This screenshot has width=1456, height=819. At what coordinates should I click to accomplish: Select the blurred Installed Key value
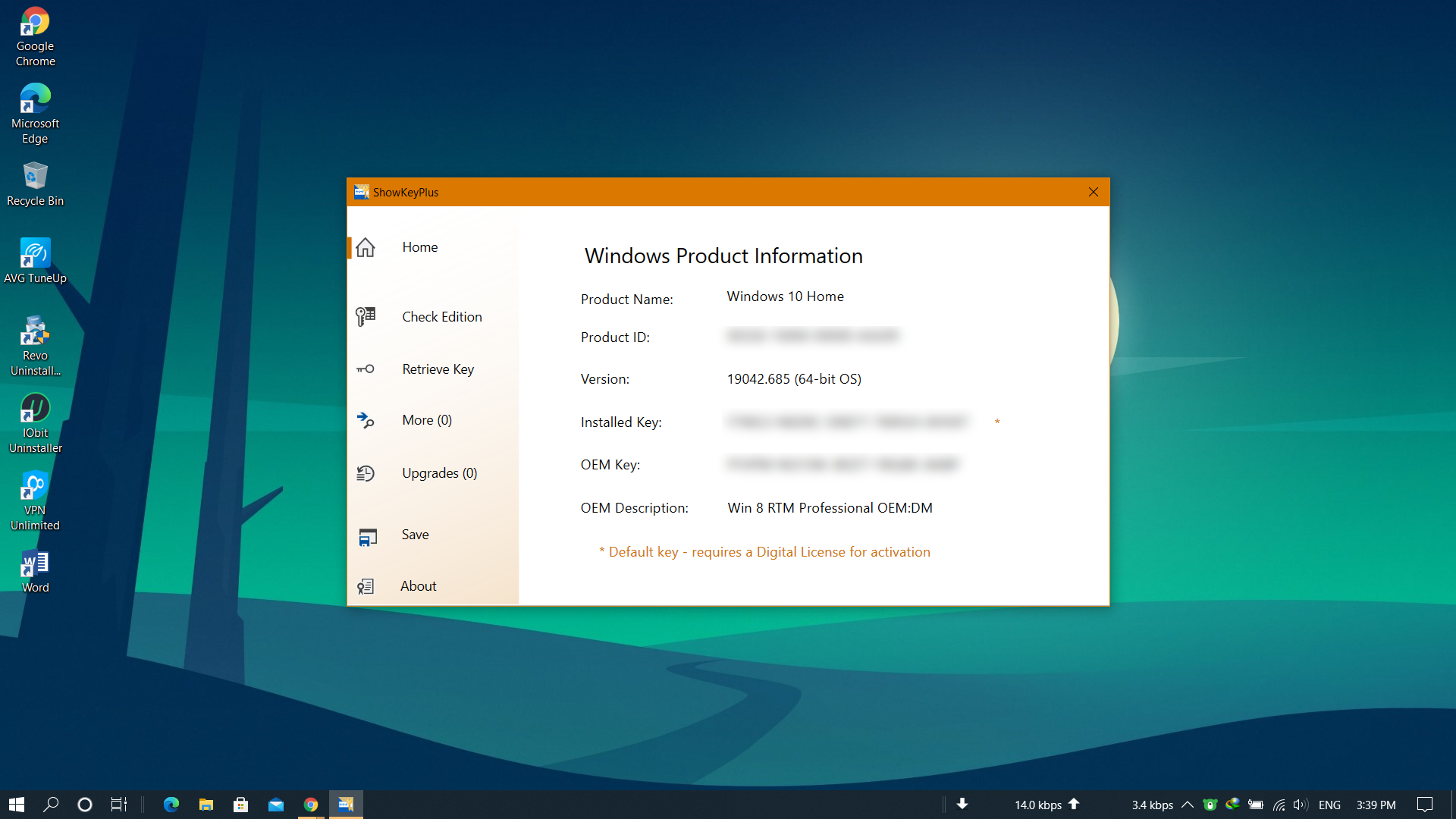pos(847,422)
